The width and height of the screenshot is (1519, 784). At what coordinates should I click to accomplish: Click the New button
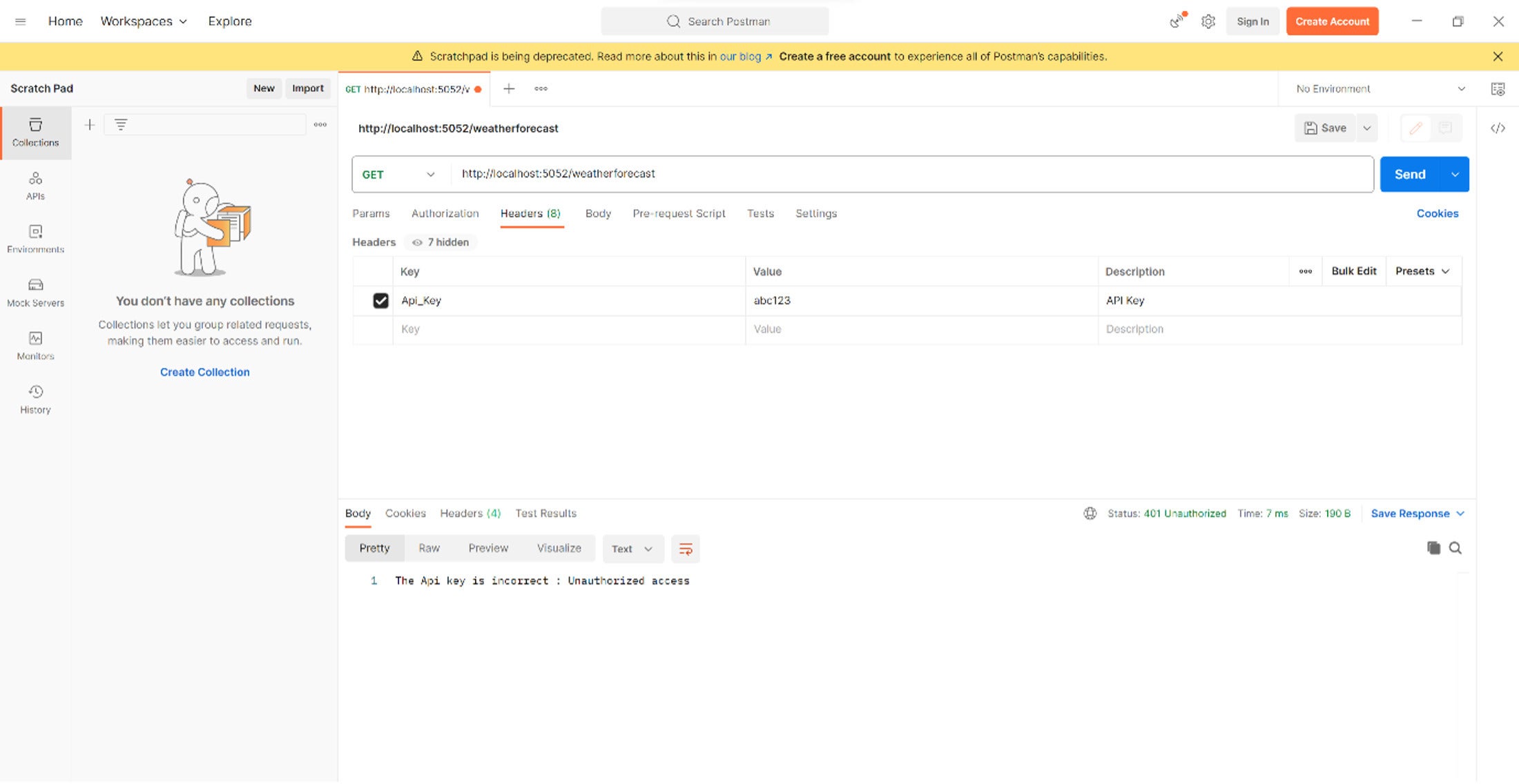[264, 88]
